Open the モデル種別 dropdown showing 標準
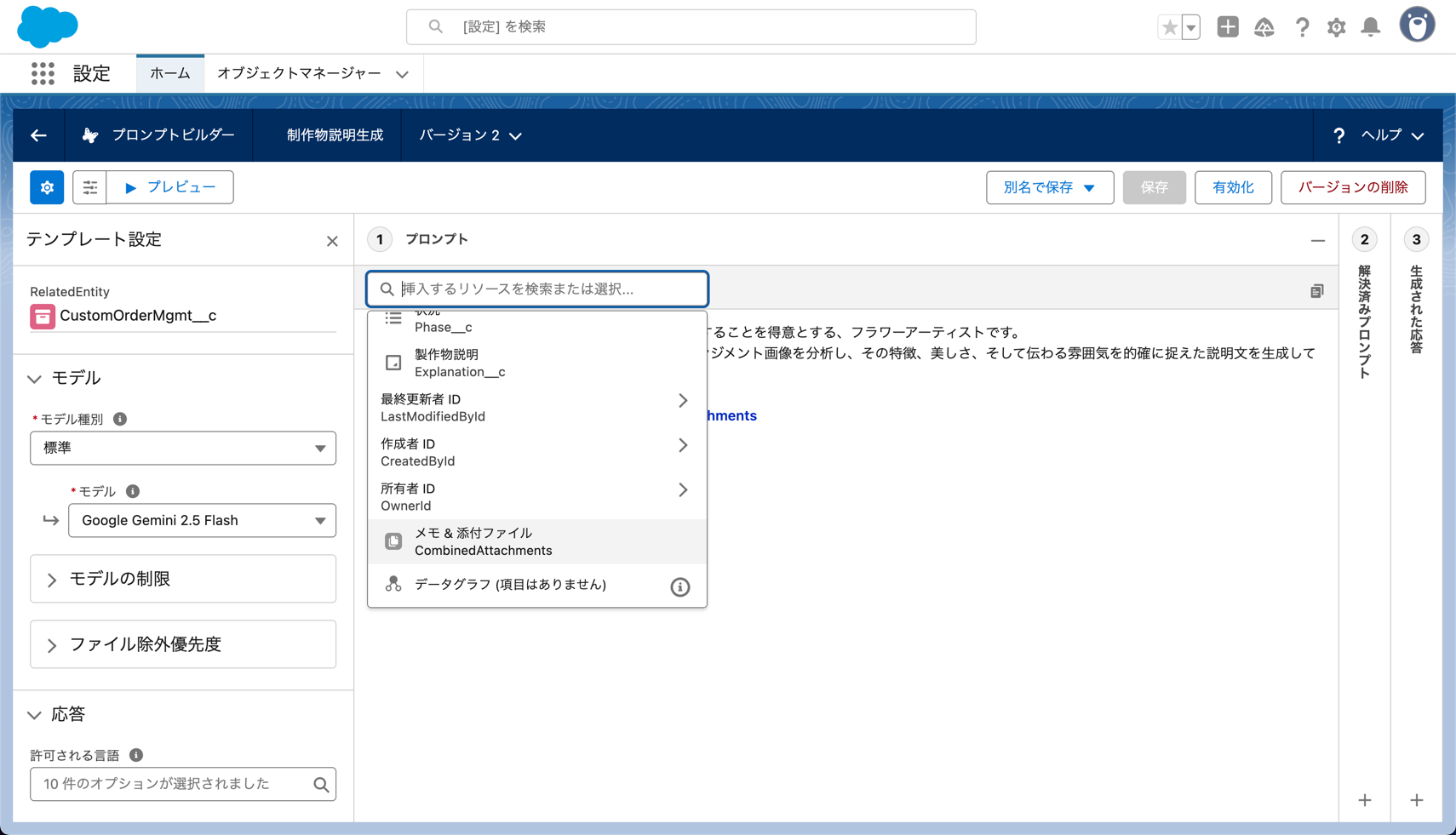This screenshot has height=835, width=1456. point(183,448)
